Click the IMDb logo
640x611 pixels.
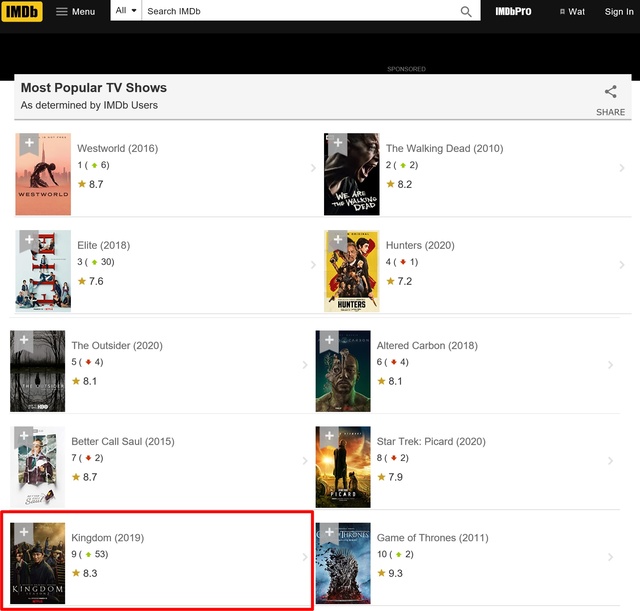[x=22, y=11]
